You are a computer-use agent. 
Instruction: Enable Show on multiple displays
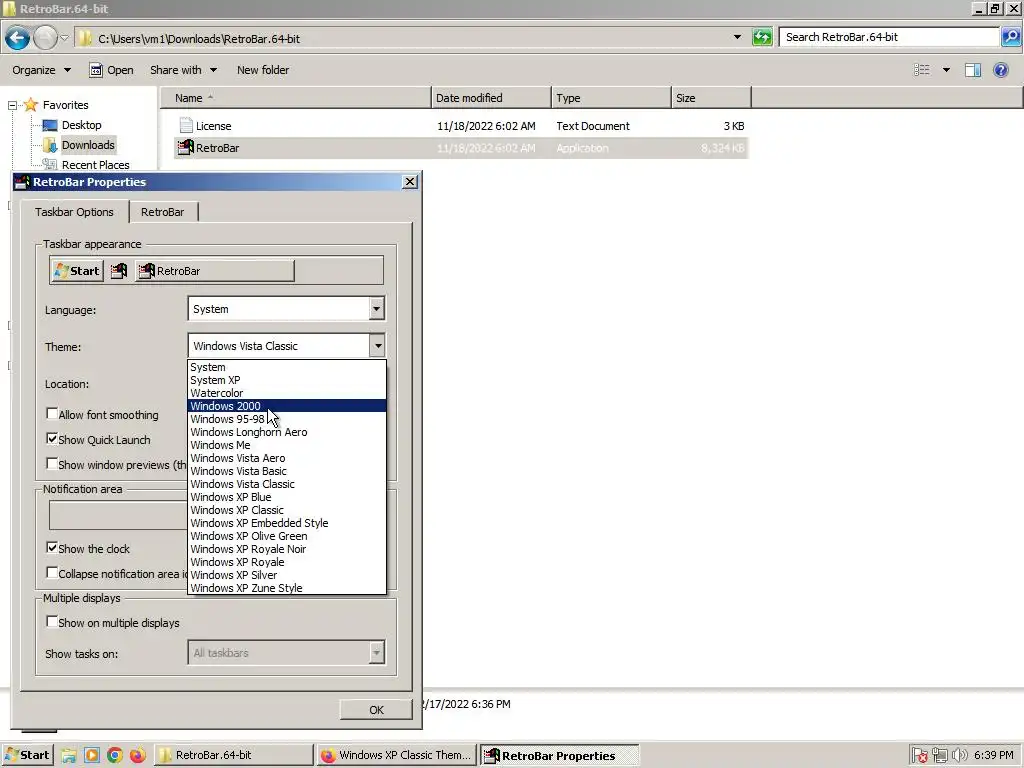pos(52,622)
